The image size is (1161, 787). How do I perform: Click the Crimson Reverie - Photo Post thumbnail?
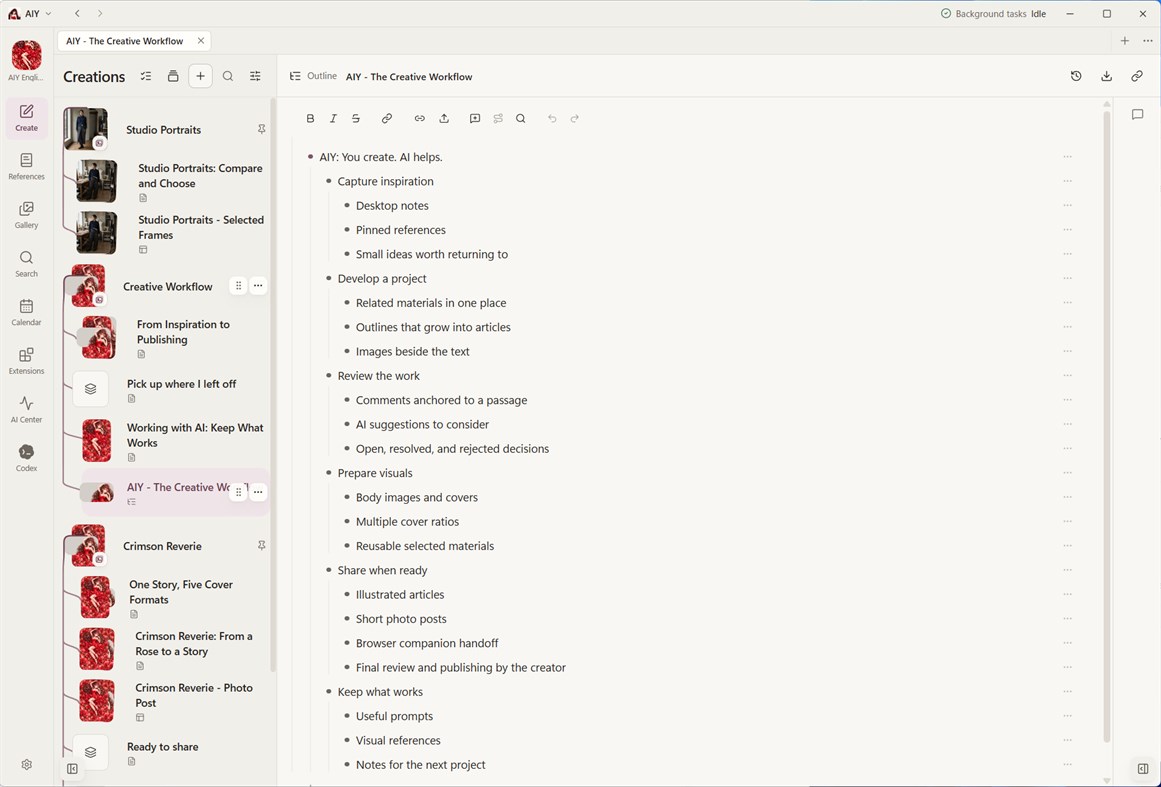click(97, 700)
